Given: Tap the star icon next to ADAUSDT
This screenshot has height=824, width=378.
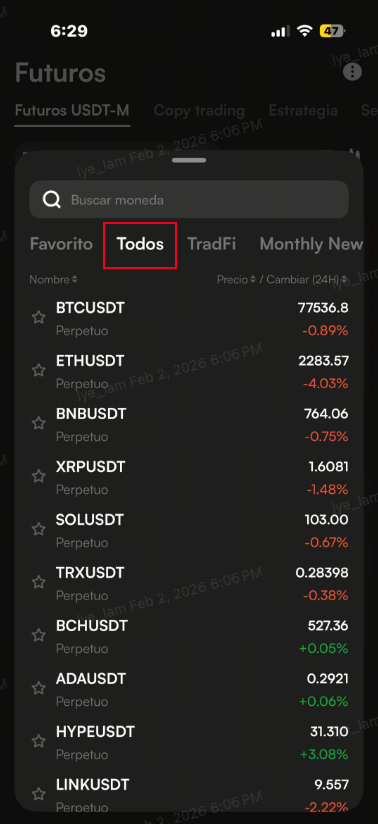Looking at the screenshot, I should coord(38,688).
